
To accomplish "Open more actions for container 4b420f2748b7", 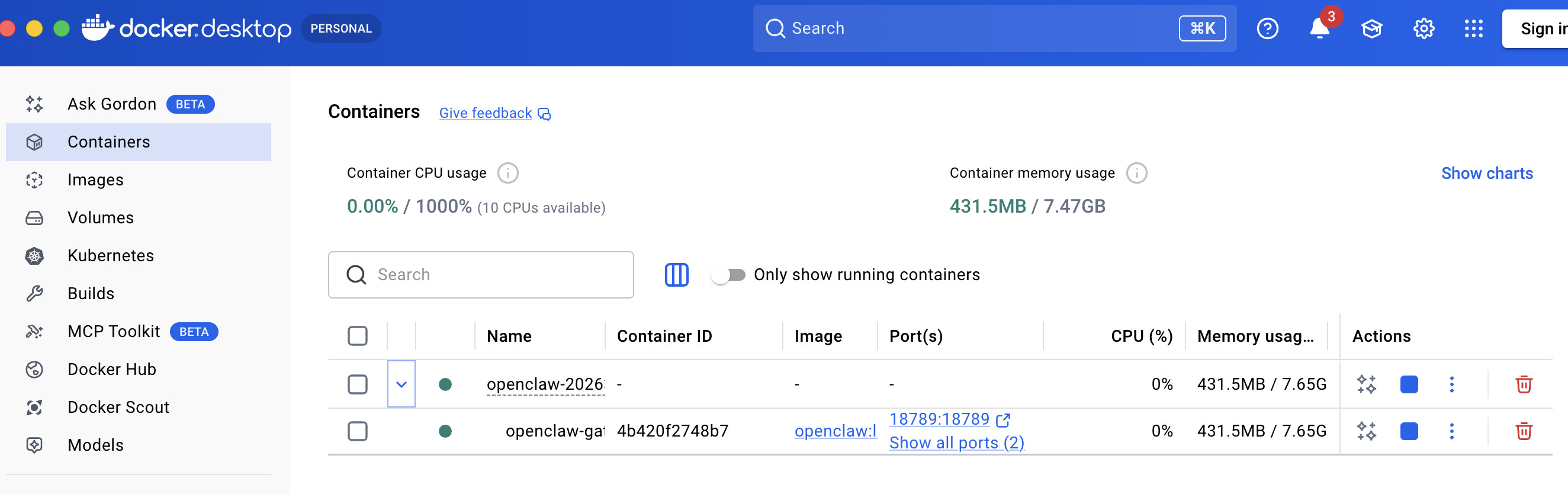I will 1451,431.
